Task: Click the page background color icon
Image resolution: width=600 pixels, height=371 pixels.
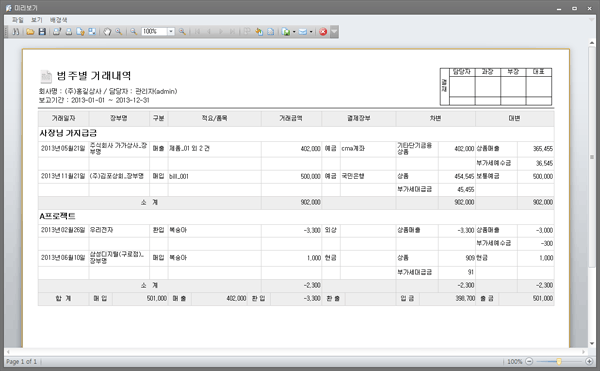Action: pos(259,32)
